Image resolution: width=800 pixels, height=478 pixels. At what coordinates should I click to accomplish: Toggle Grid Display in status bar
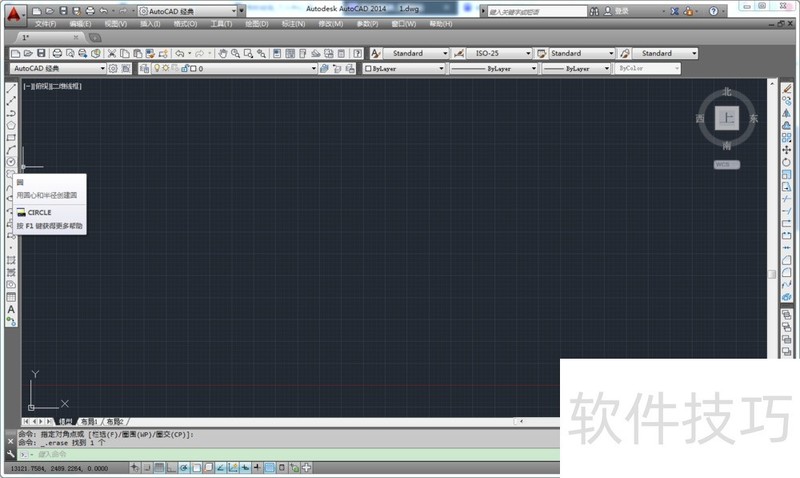click(159, 467)
